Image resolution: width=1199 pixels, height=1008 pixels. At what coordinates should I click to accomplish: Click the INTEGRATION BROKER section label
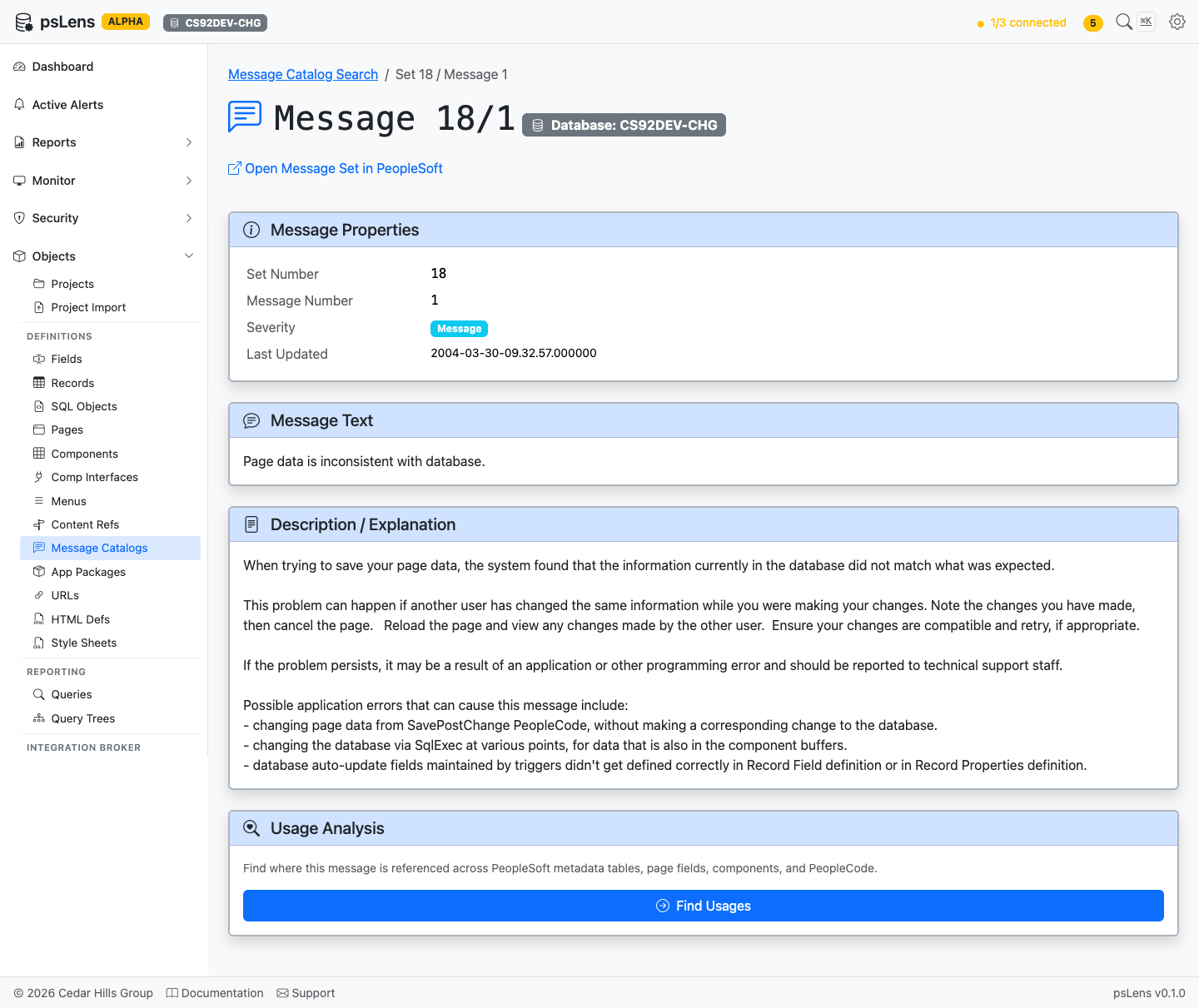(x=83, y=747)
